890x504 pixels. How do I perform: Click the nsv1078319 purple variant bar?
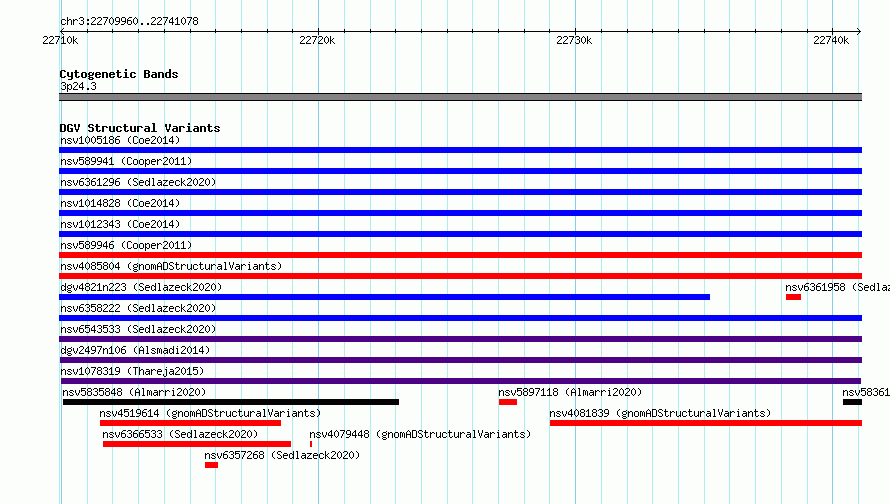461,381
